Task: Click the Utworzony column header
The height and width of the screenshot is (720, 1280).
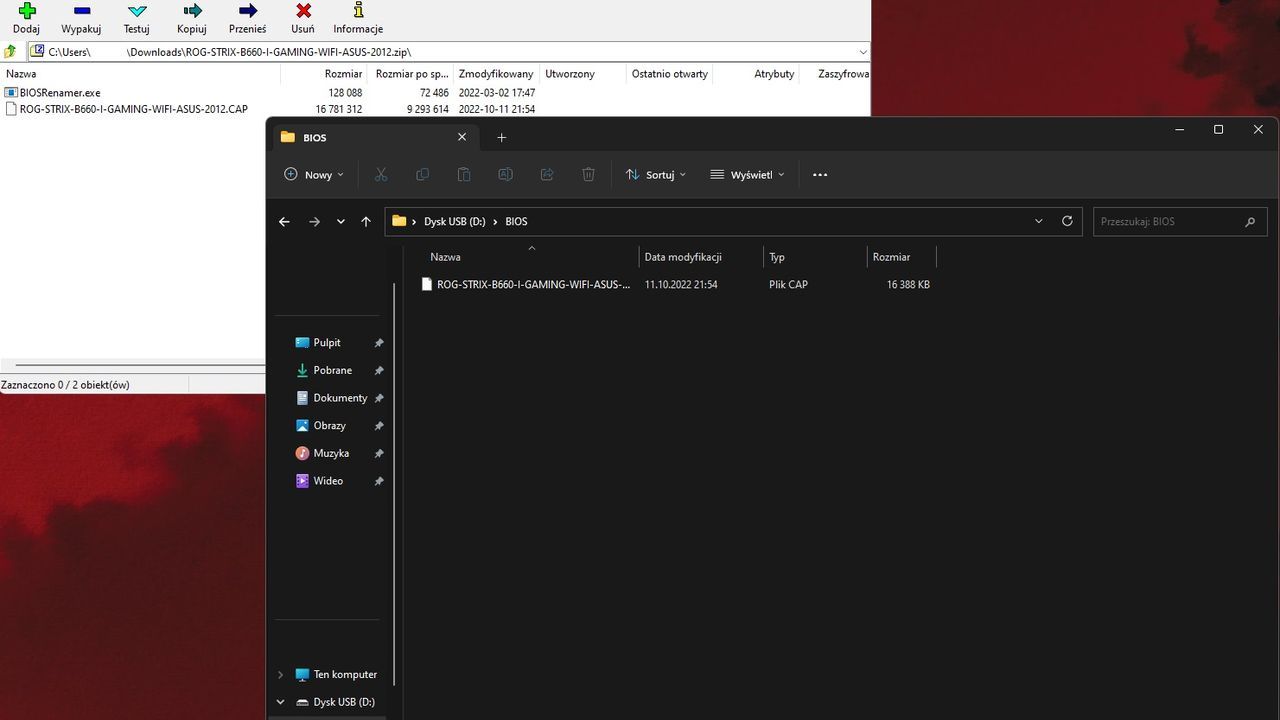Action: click(582, 74)
